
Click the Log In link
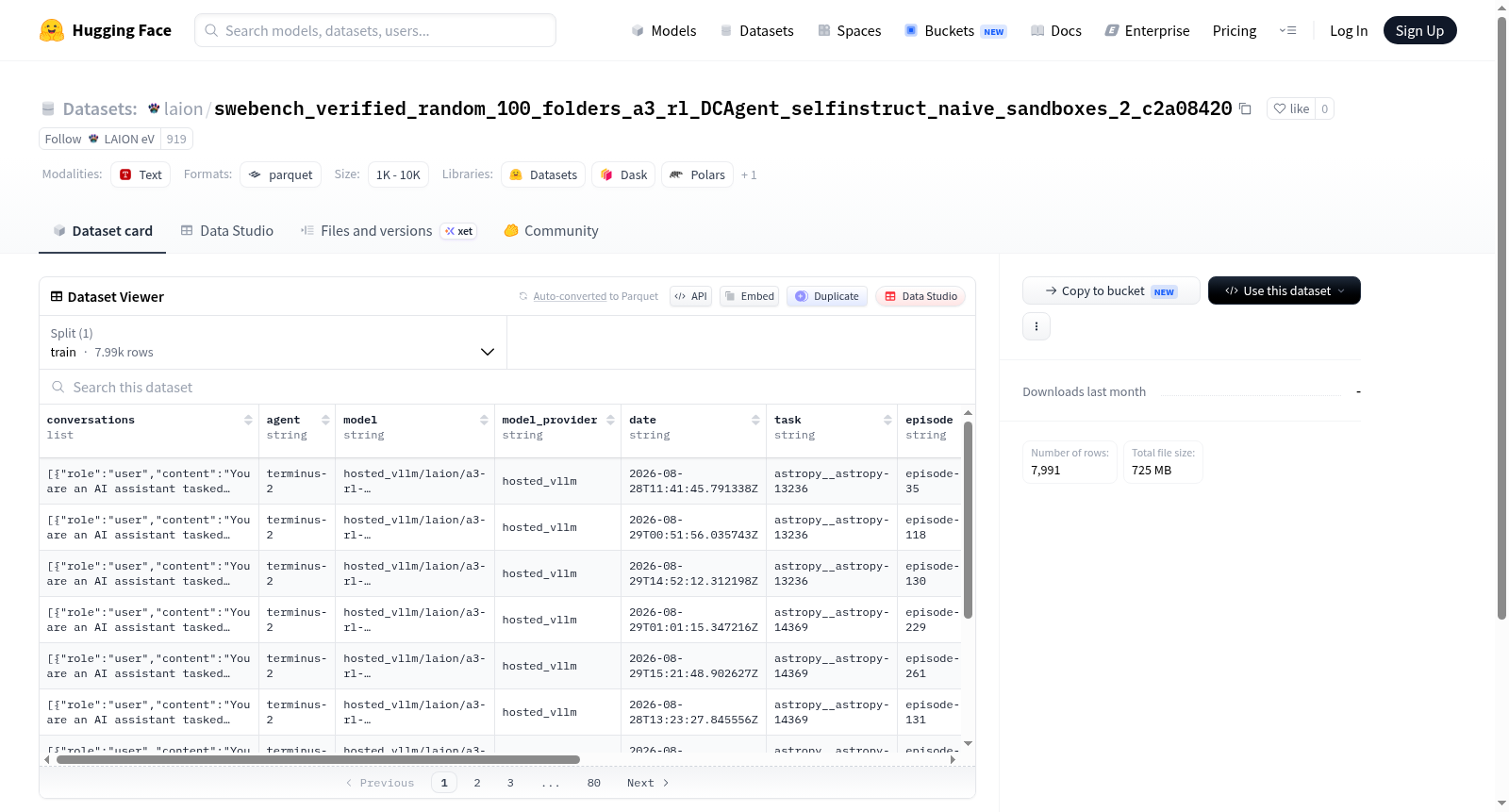point(1349,30)
